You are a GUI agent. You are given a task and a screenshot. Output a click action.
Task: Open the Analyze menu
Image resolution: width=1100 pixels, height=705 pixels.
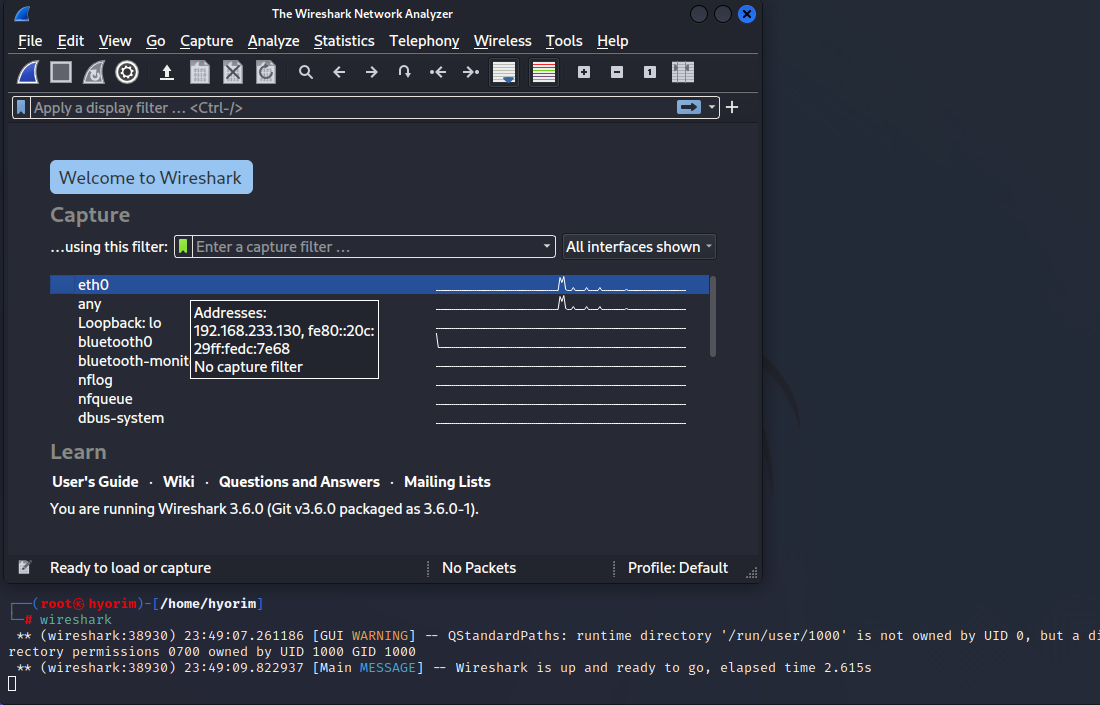tap(274, 41)
